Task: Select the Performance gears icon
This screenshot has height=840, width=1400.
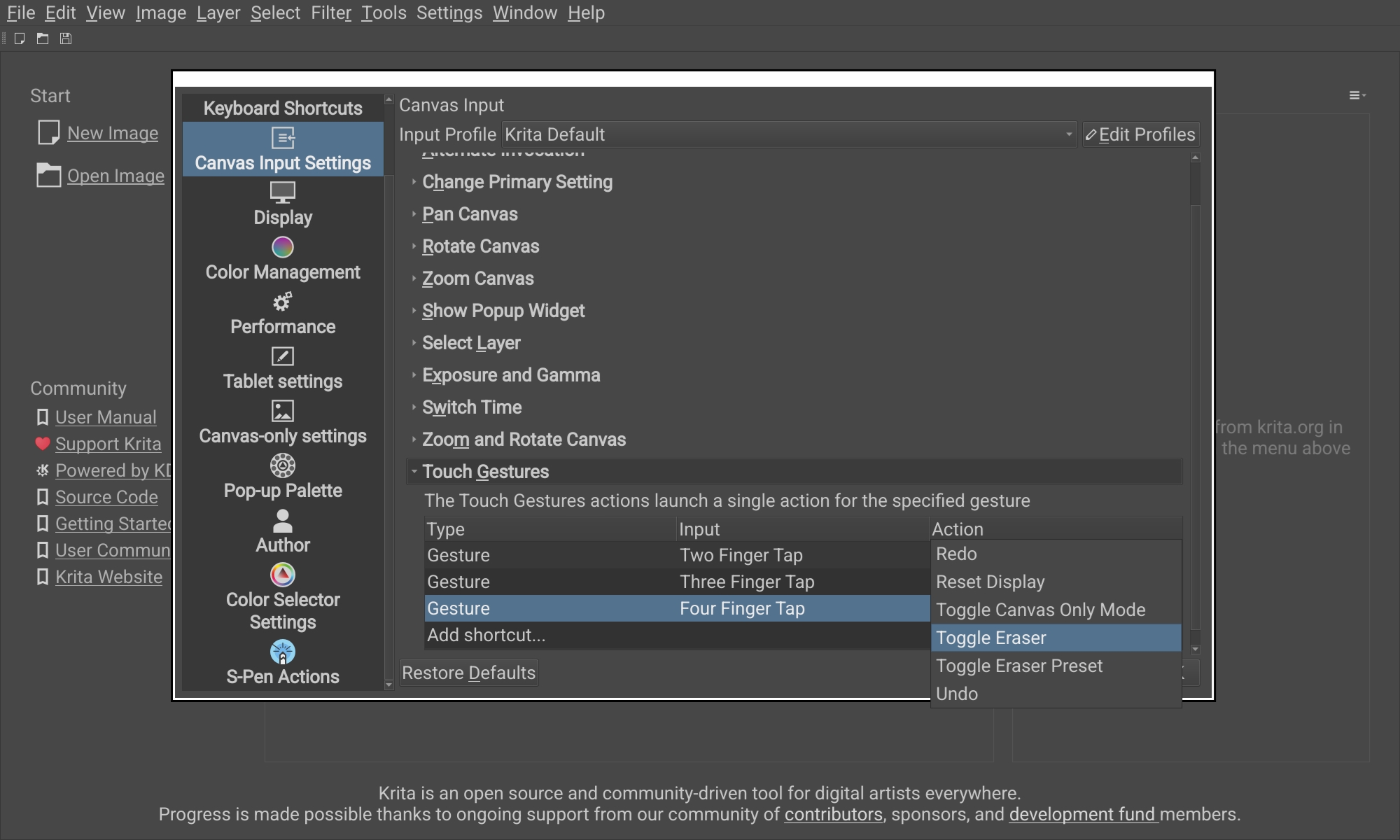Action: pyautogui.click(x=282, y=302)
